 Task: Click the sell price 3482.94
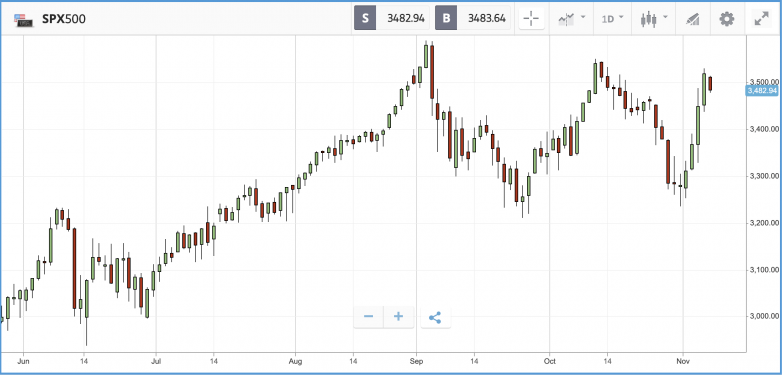tap(406, 19)
